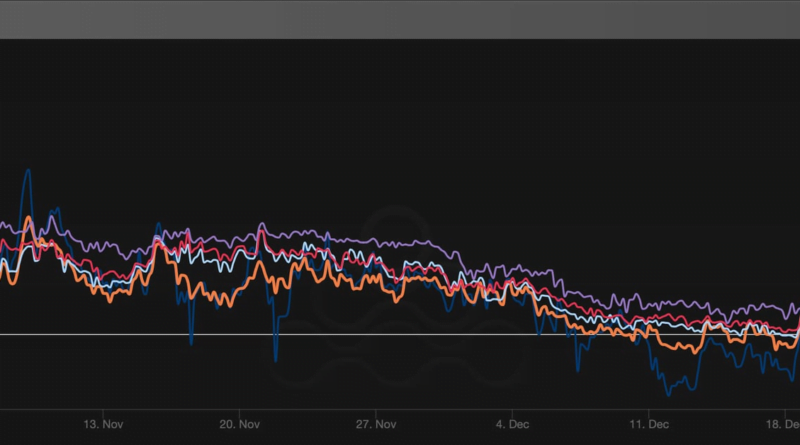This screenshot has height=445, width=800.
Task: Click the "18. Dec" label at right edge
Action: [782, 424]
